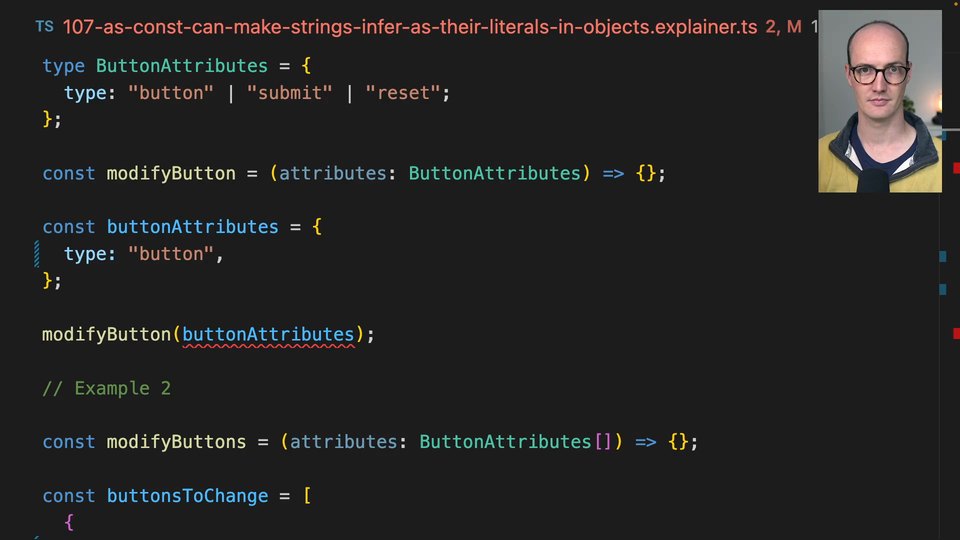Click the TS file icon in the tab
The height and width of the screenshot is (540, 960).
(44, 26)
